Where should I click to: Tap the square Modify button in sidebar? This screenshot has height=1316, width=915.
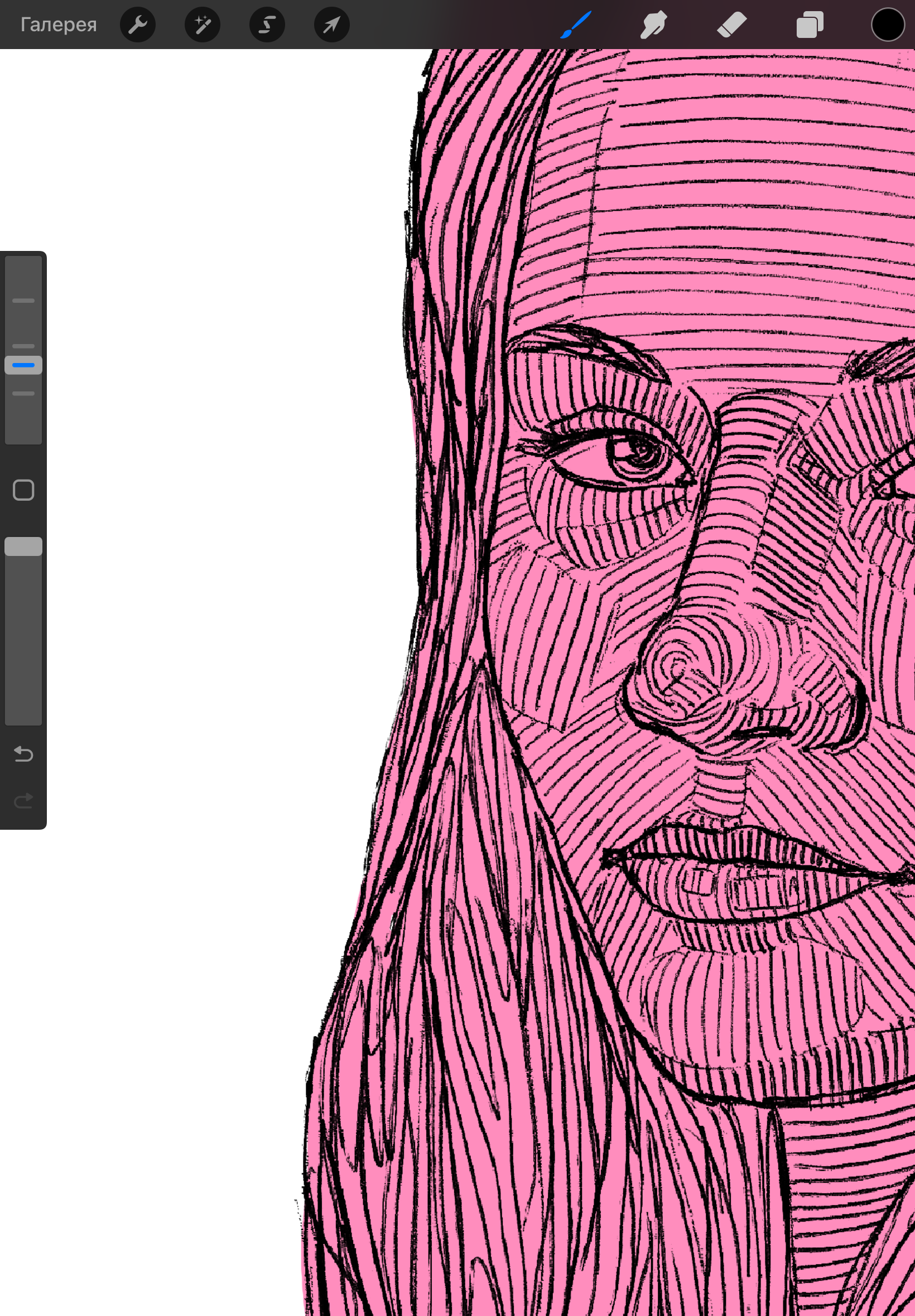click(23, 490)
